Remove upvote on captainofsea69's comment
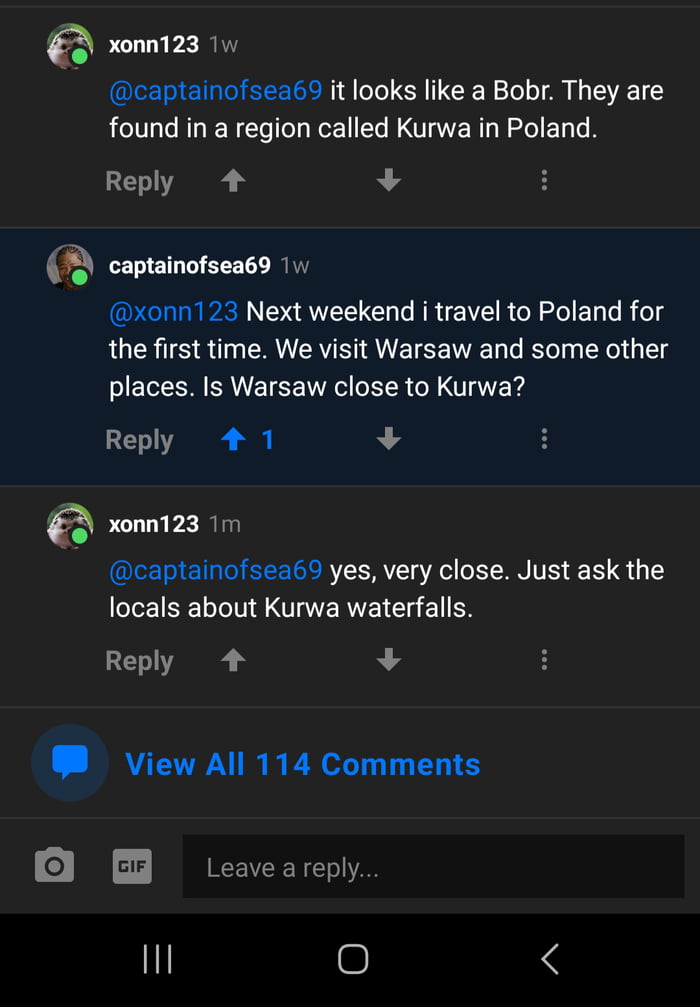Image resolution: width=700 pixels, height=1007 pixels. (232, 439)
